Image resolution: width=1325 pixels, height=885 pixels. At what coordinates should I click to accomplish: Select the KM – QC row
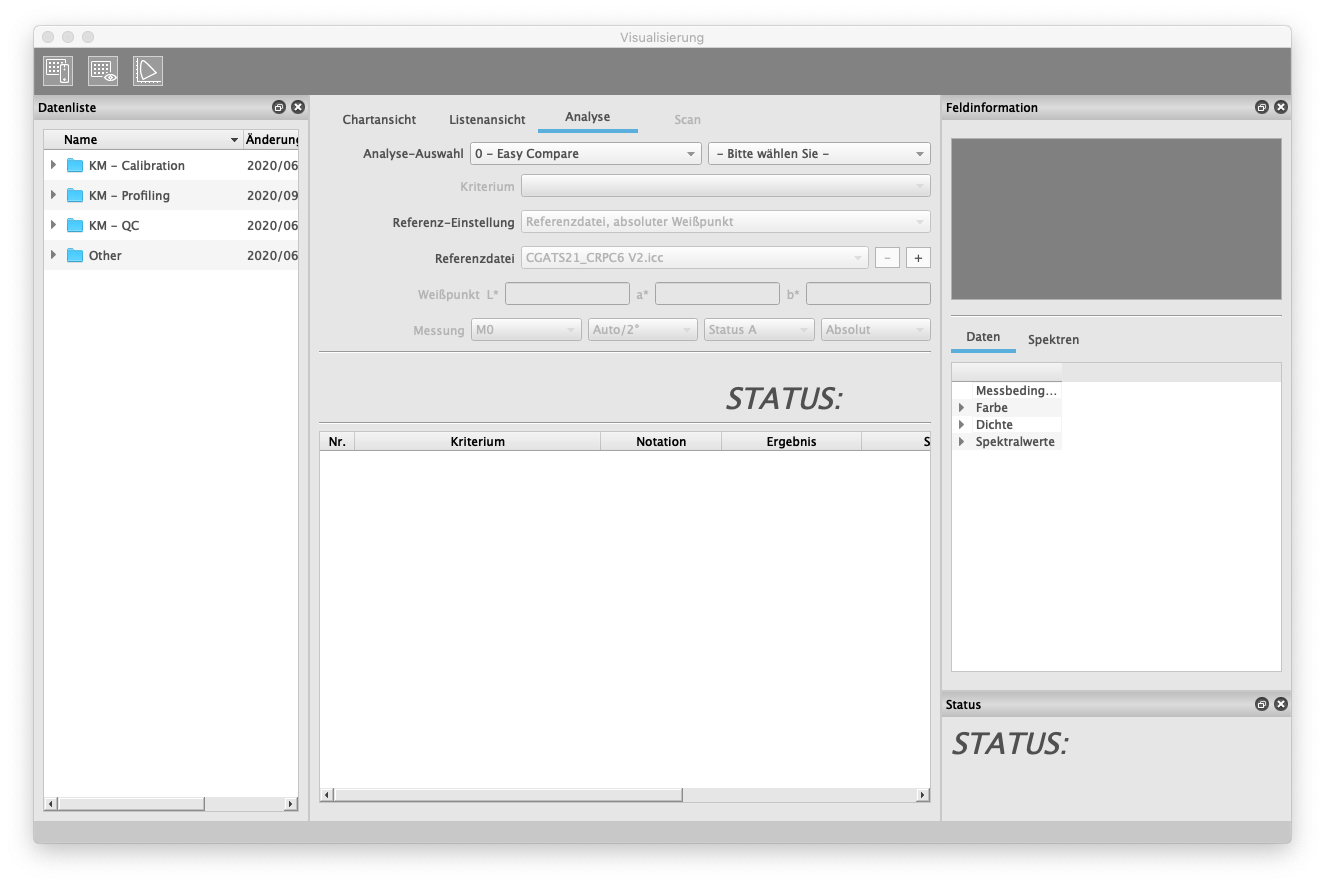click(x=171, y=225)
